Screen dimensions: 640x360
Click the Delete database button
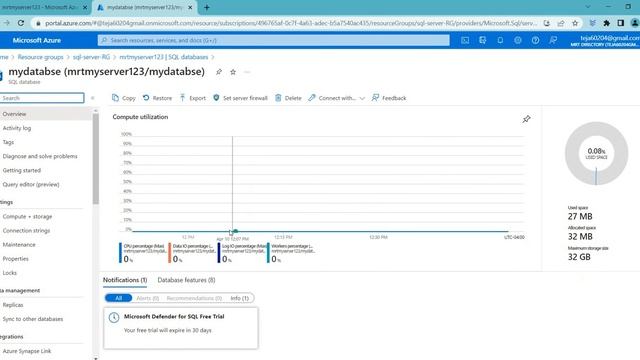(x=288, y=98)
